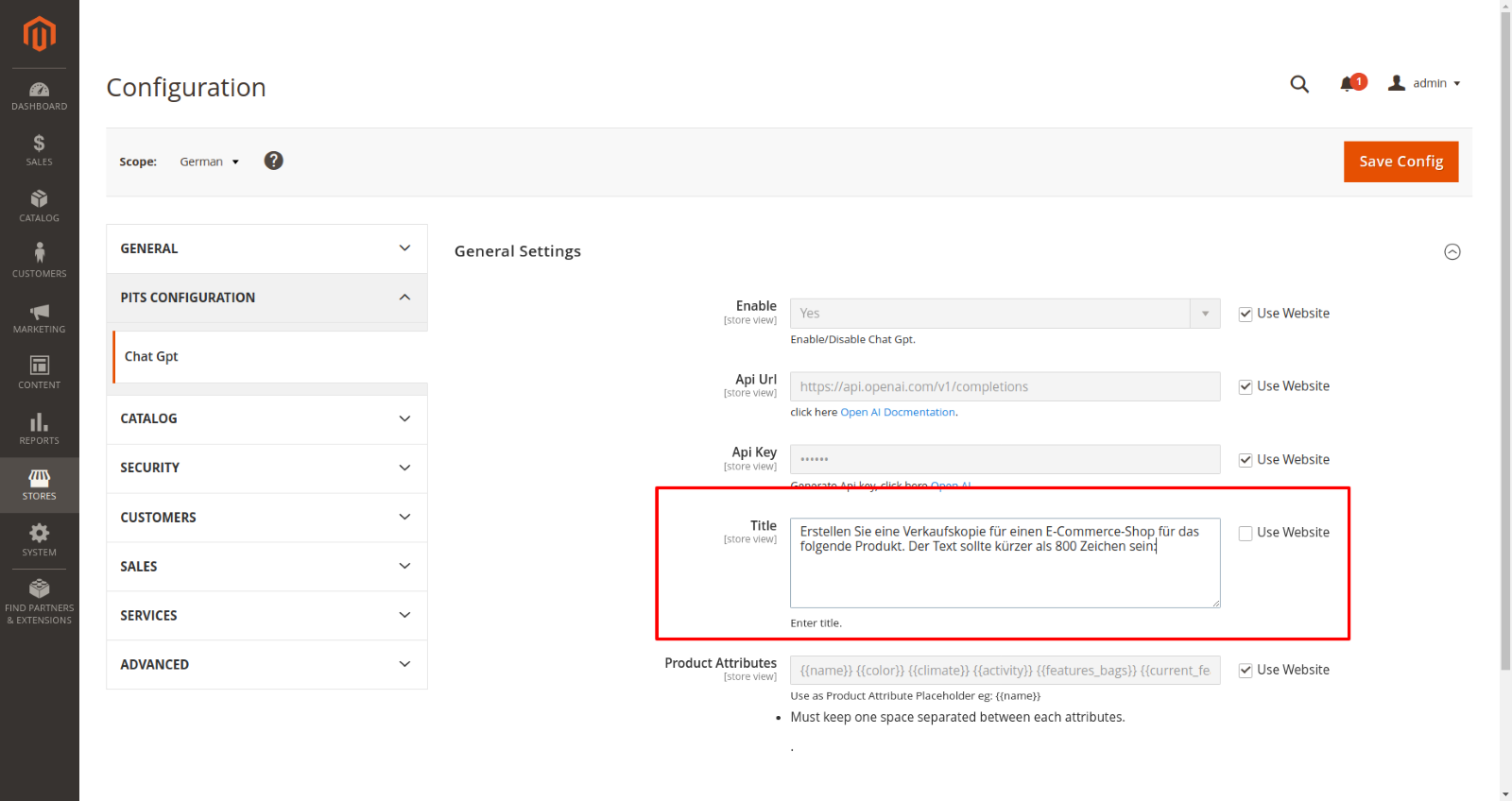Image resolution: width=1512 pixels, height=801 pixels.
Task: Open the notifications bell icon
Action: [1348, 84]
